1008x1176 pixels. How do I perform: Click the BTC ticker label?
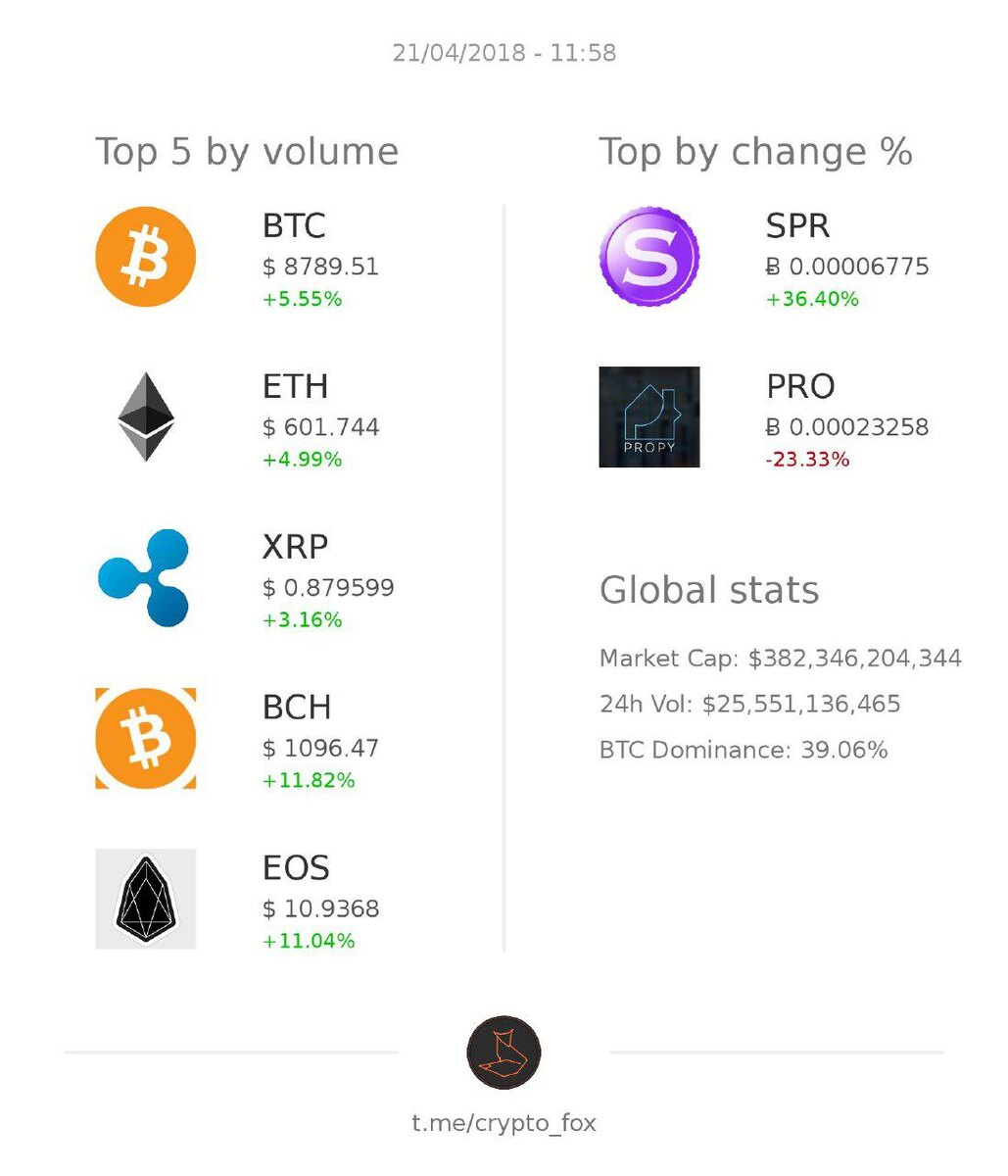[x=294, y=225]
